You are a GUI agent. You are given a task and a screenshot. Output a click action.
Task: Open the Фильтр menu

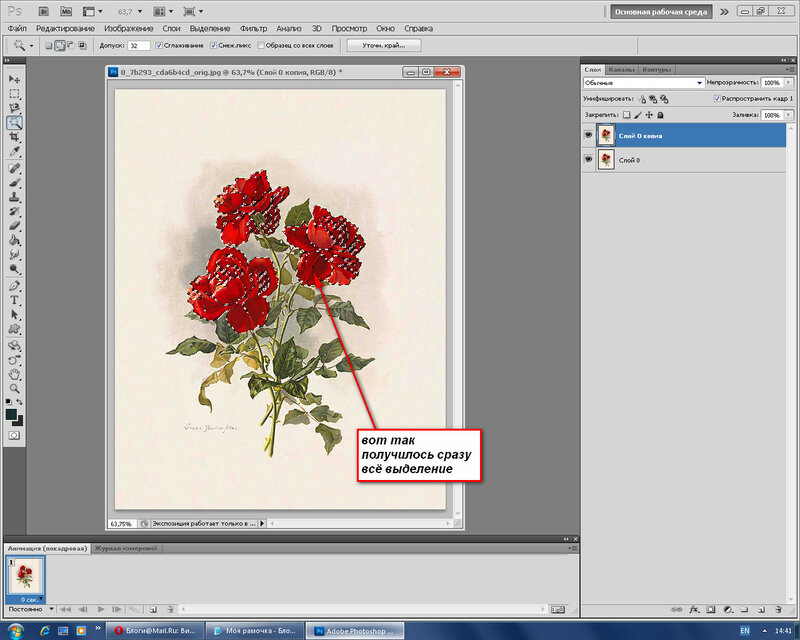click(254, 29)
